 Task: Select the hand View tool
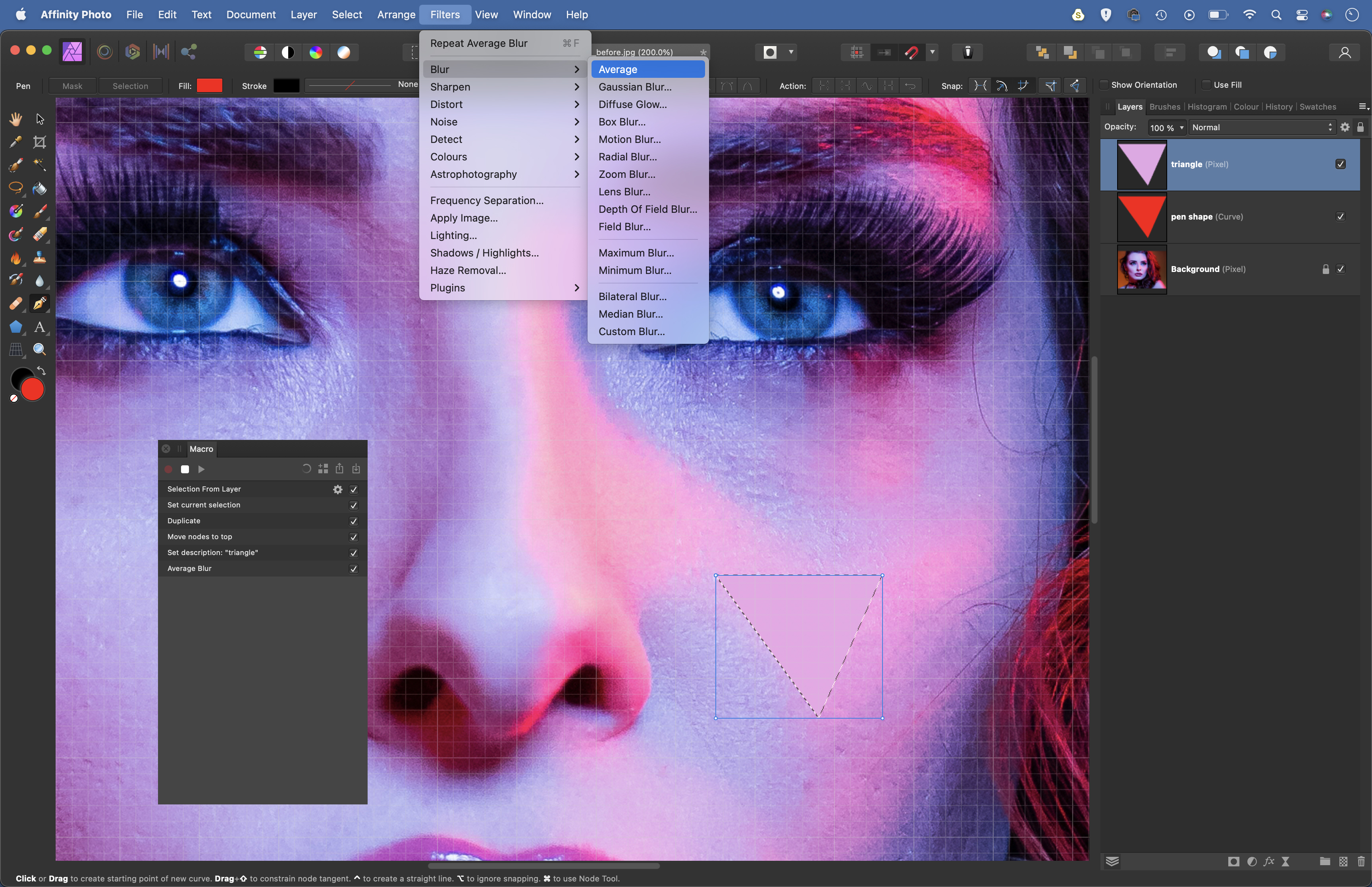click(15, 119)
